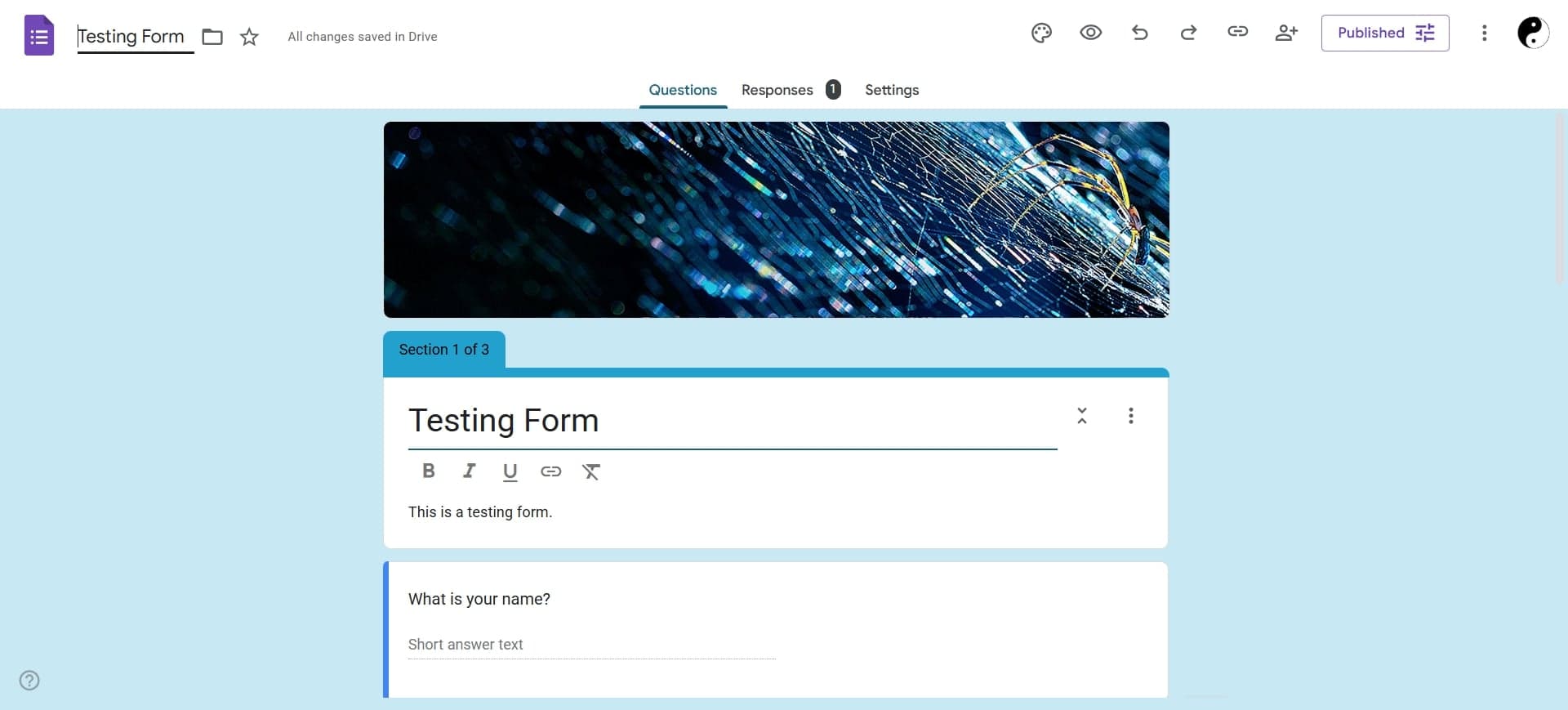Star the Testing Form document

pyautogui.click(x=249, y=37)
